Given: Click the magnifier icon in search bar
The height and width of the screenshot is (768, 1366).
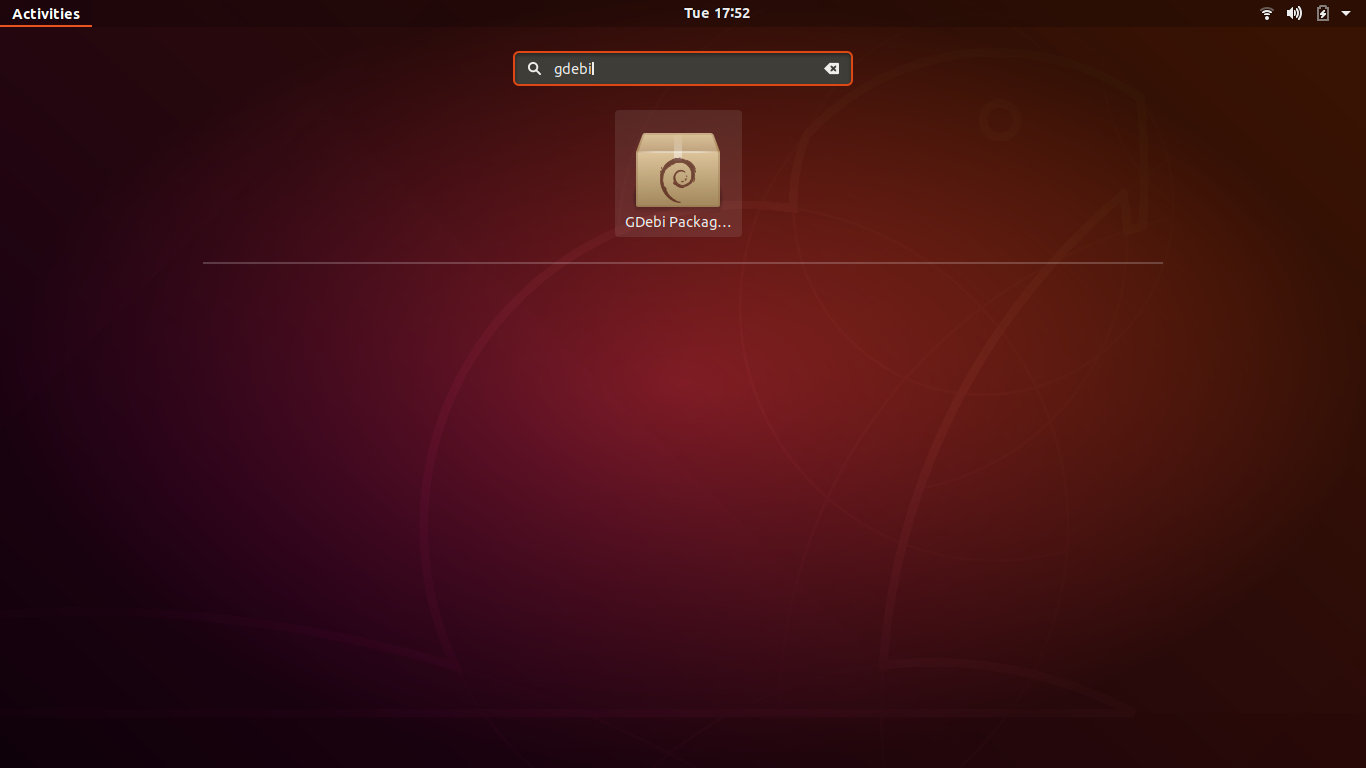Looking at the screenshot, I should click(534, 69).
